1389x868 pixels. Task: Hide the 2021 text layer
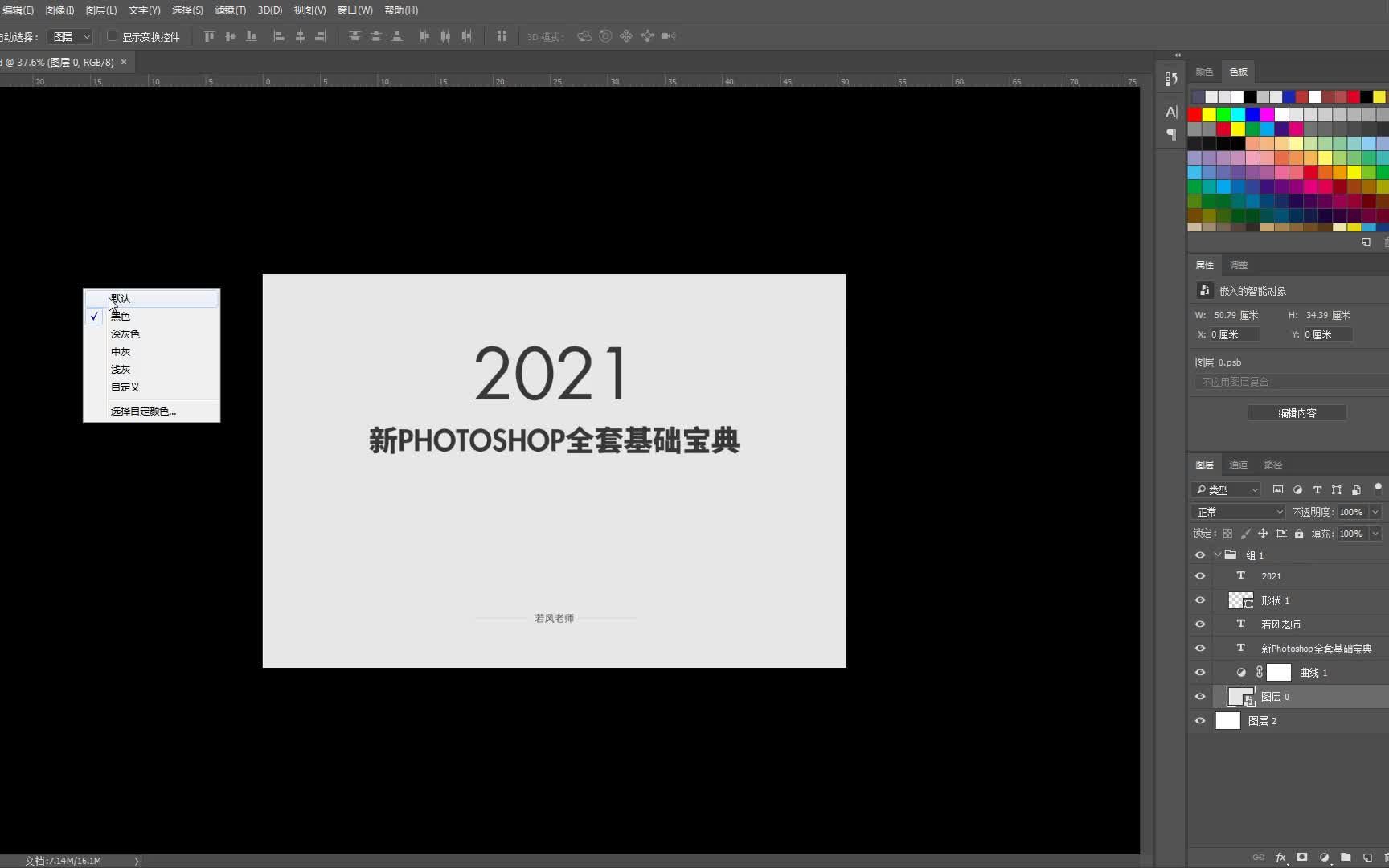pyautogui.click(x=1200, y=576)
